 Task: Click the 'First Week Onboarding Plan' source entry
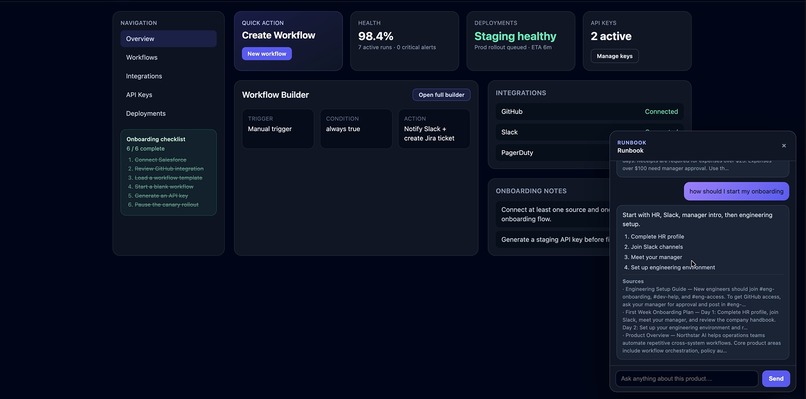(x=701, y=319)
